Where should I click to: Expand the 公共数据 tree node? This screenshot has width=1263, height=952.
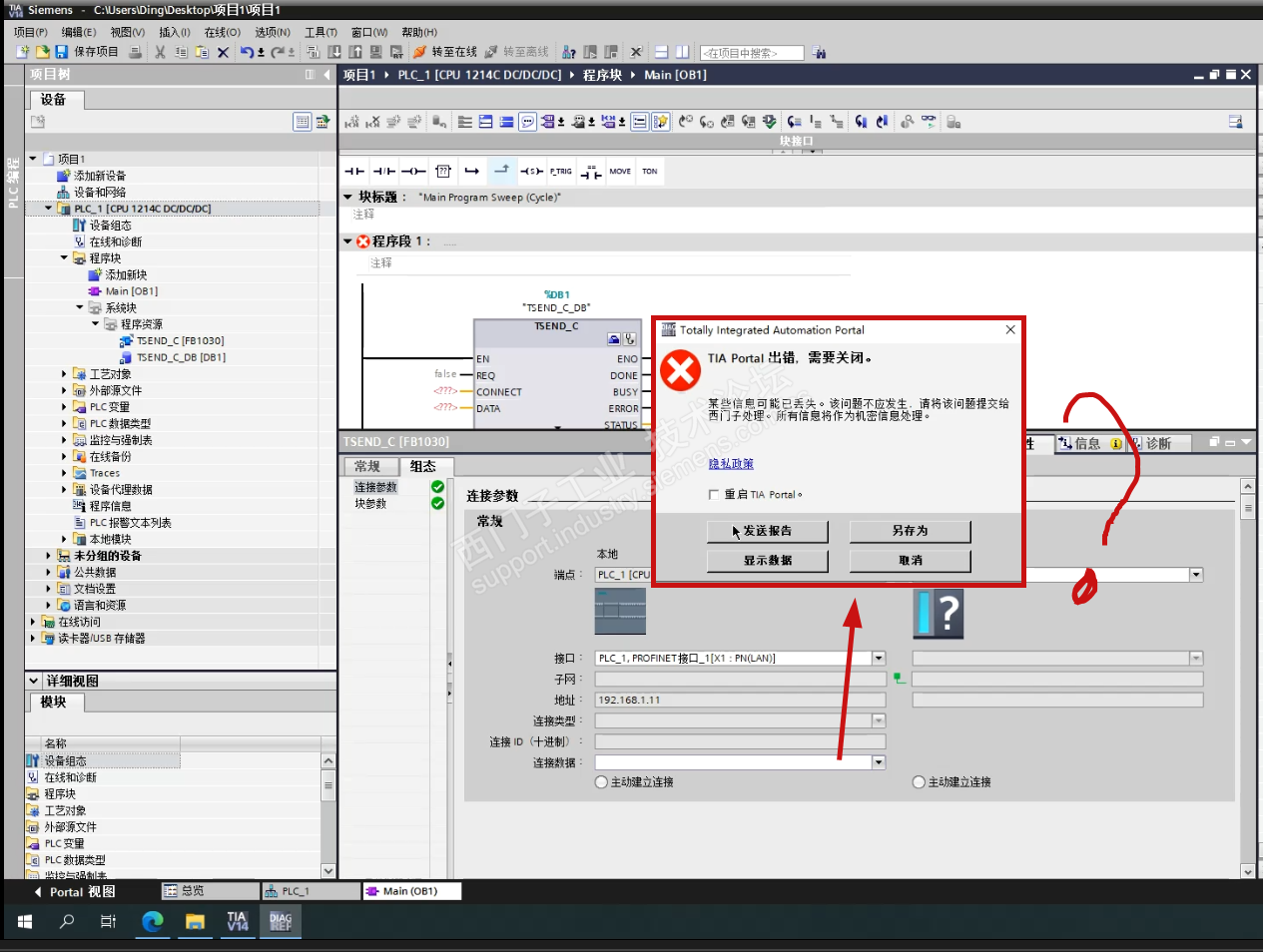point(48,572)
